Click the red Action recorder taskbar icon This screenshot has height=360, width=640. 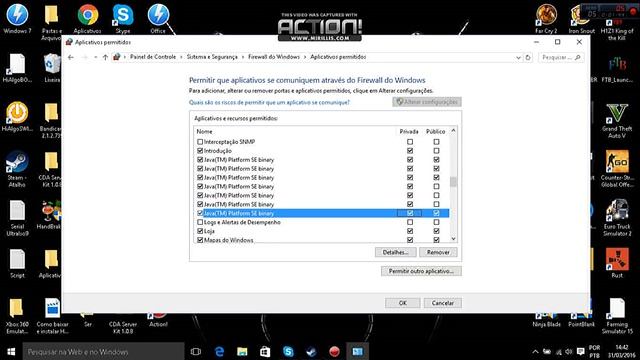(334, 351)
